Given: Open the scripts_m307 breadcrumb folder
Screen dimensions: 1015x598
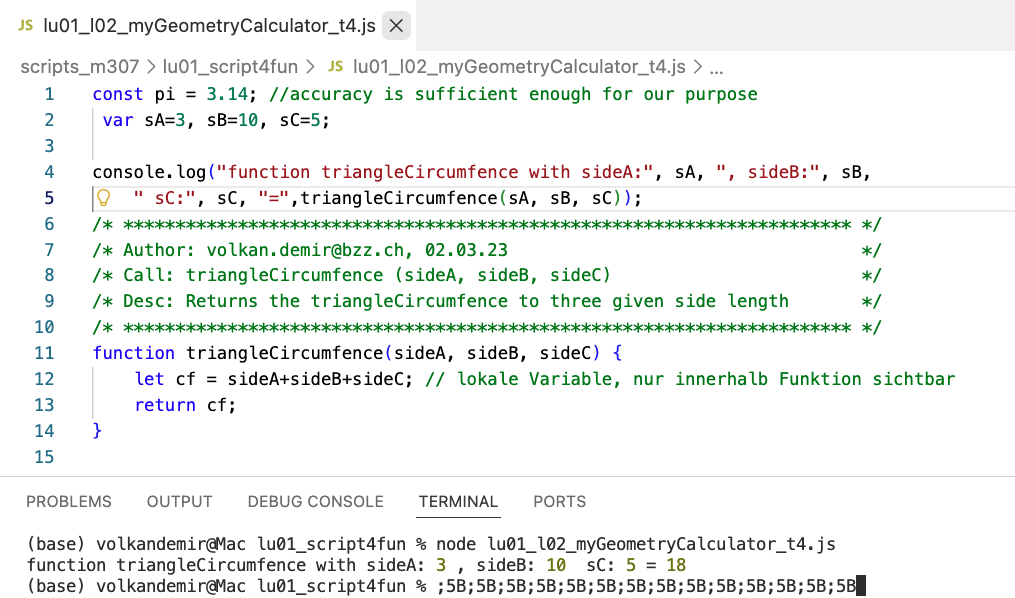Looking at the screenshot, I should point(80,67).
